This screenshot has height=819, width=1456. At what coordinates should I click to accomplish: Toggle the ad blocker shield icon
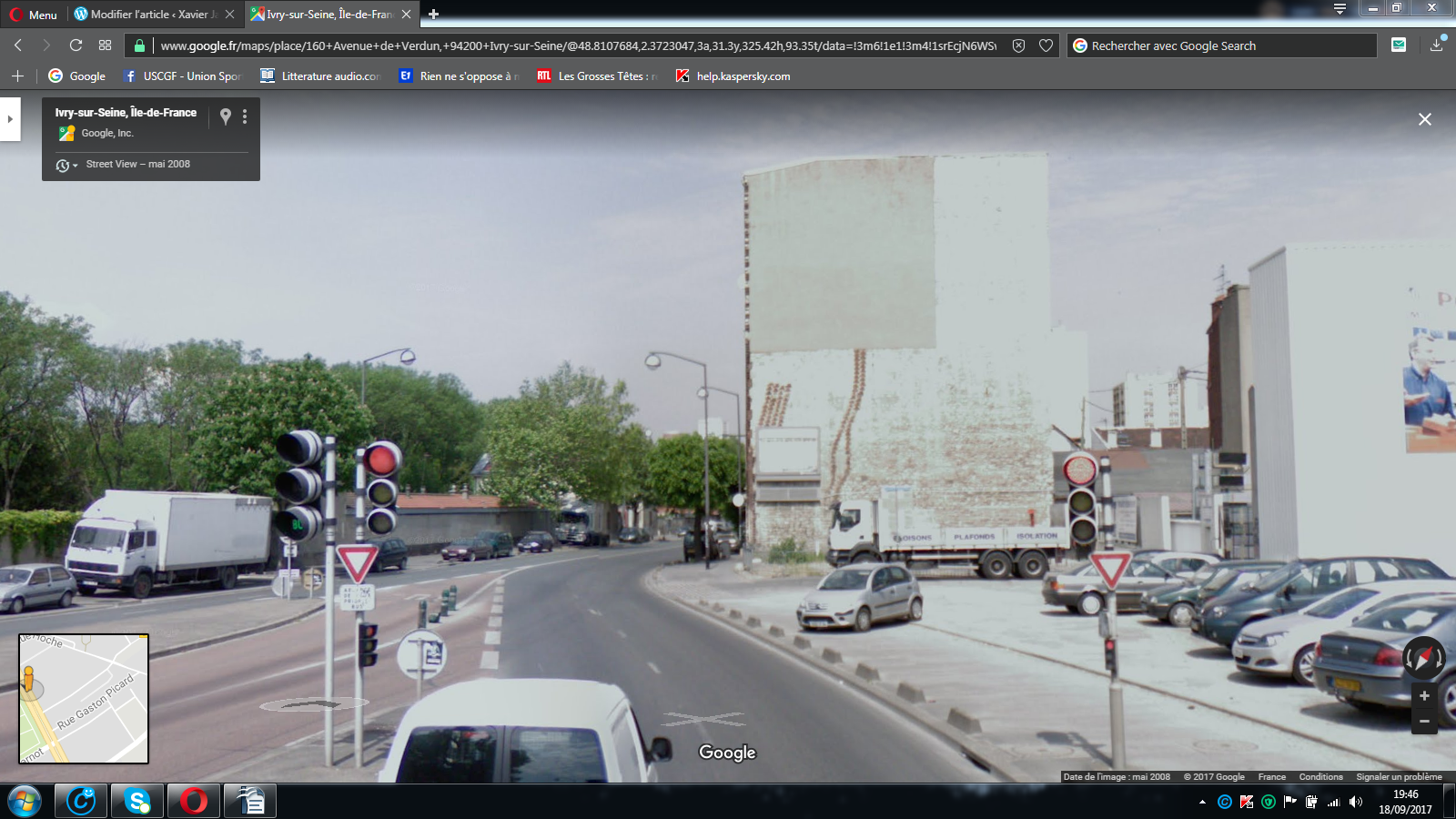[1018, 45]
